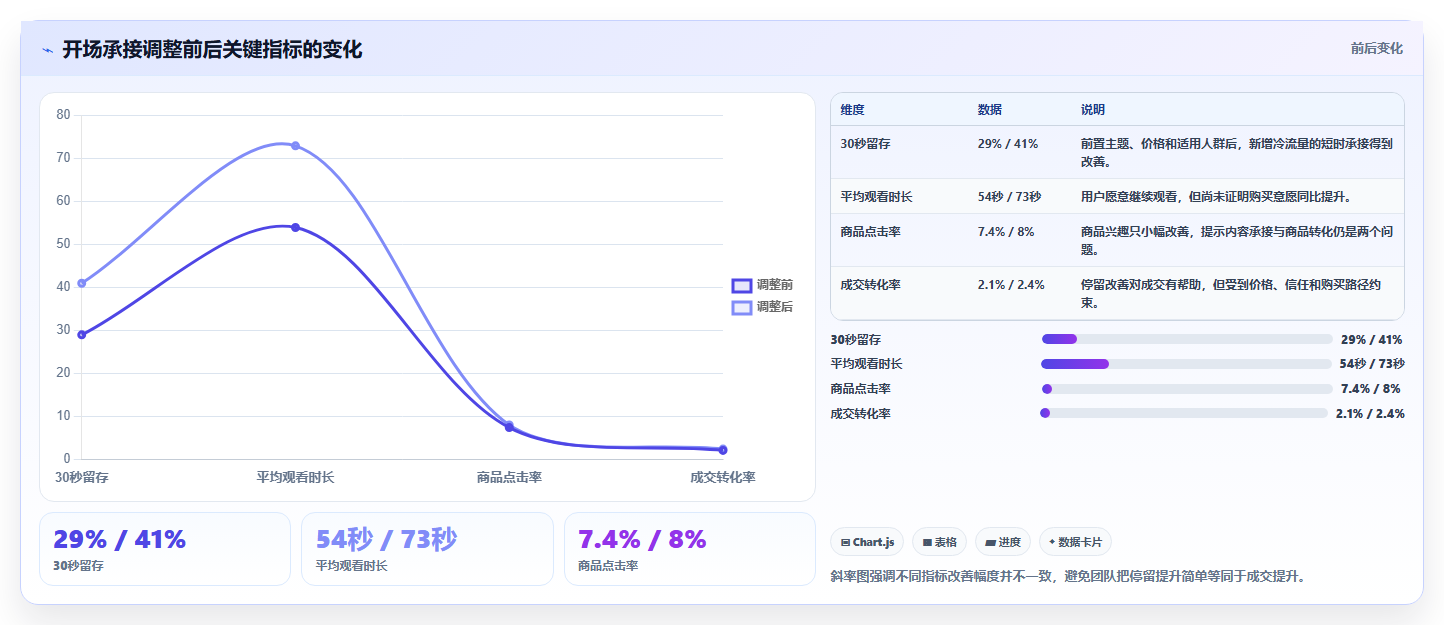Click the 30秒留存 x-axis label
This screenshot has height=625, width=1444.
pyautogui.click(x=82, y=477)
